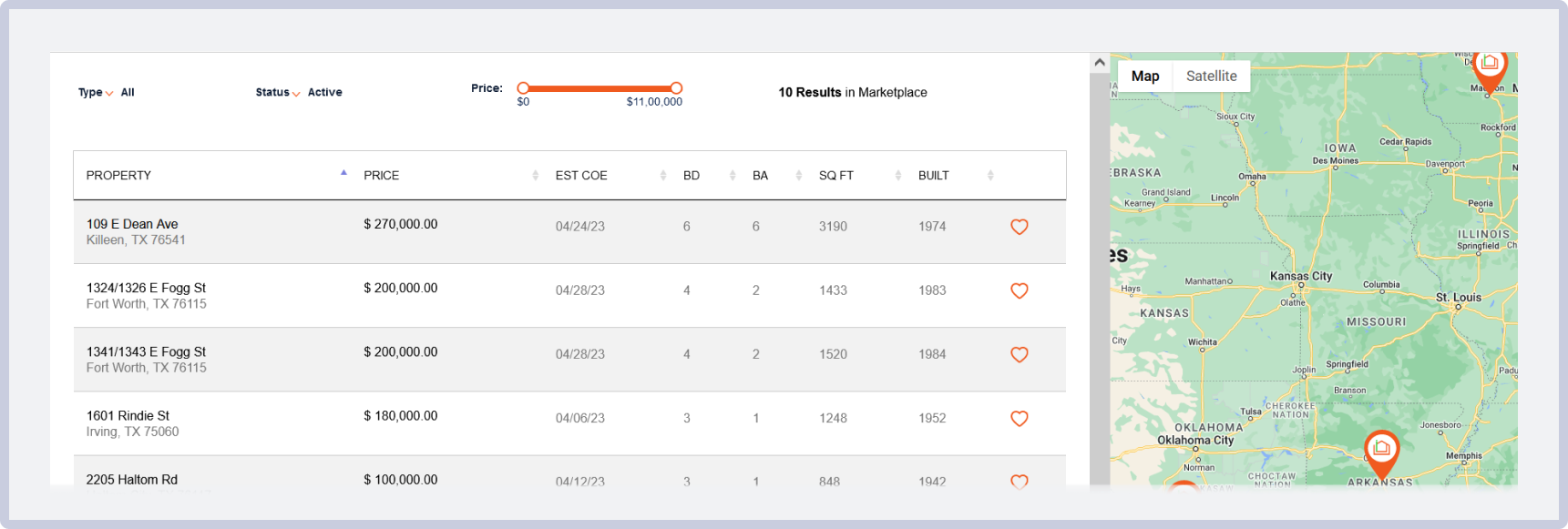The height and width of the screenshot is (529, 1568).
Task: Expand the Status filter dropdown
Action: click(x=277, y=93)
